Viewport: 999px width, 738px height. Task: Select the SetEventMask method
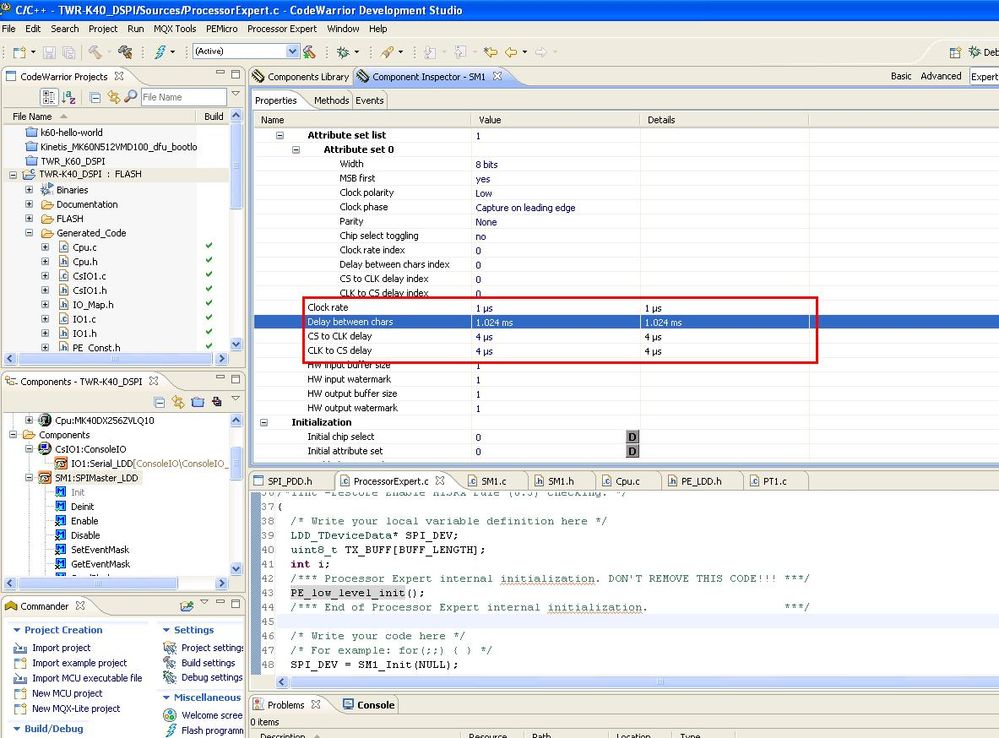(99, 549)
